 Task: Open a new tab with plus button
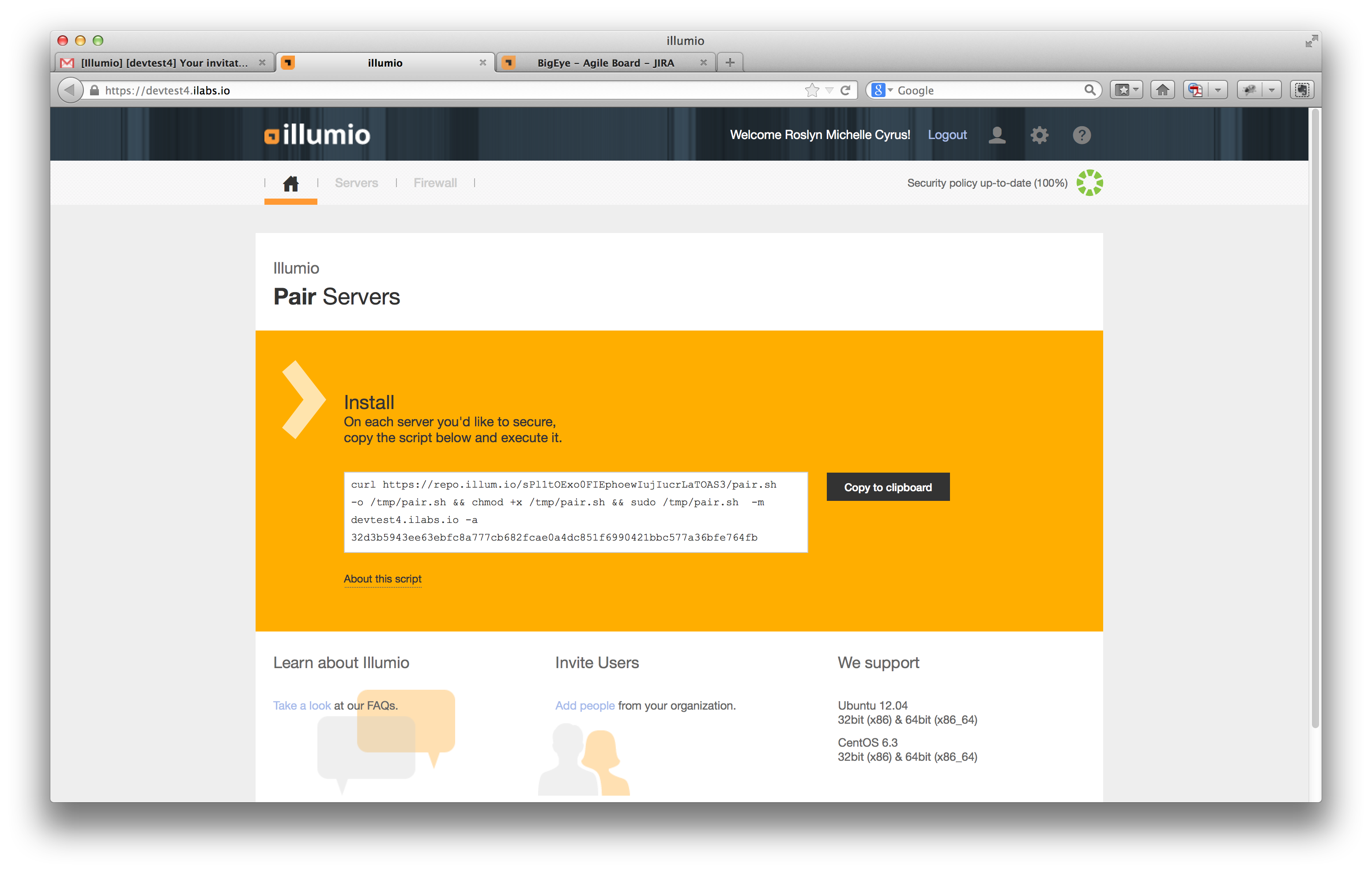point(730,63)
